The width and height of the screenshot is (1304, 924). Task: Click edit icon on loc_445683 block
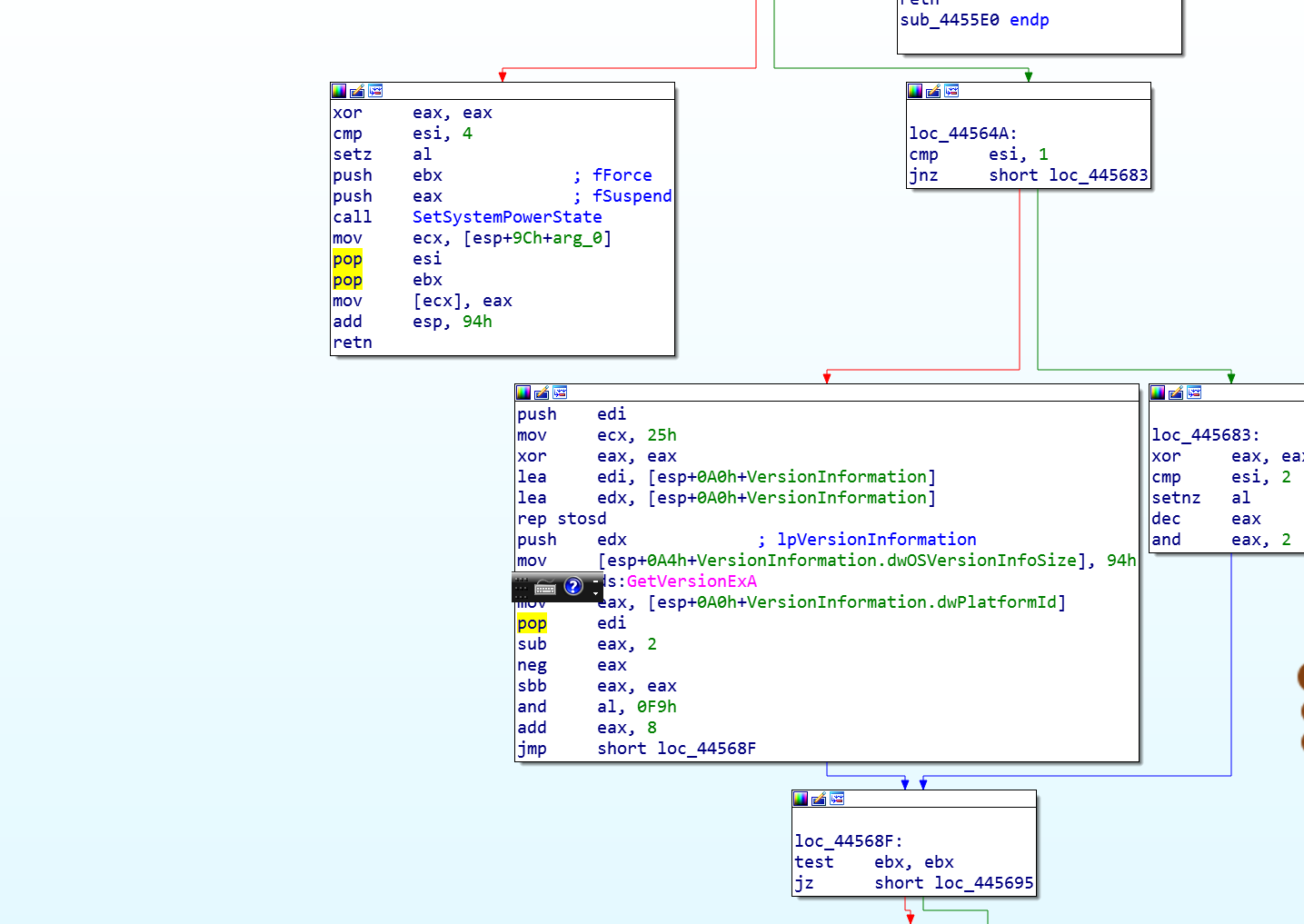[x=1176, y=392]
